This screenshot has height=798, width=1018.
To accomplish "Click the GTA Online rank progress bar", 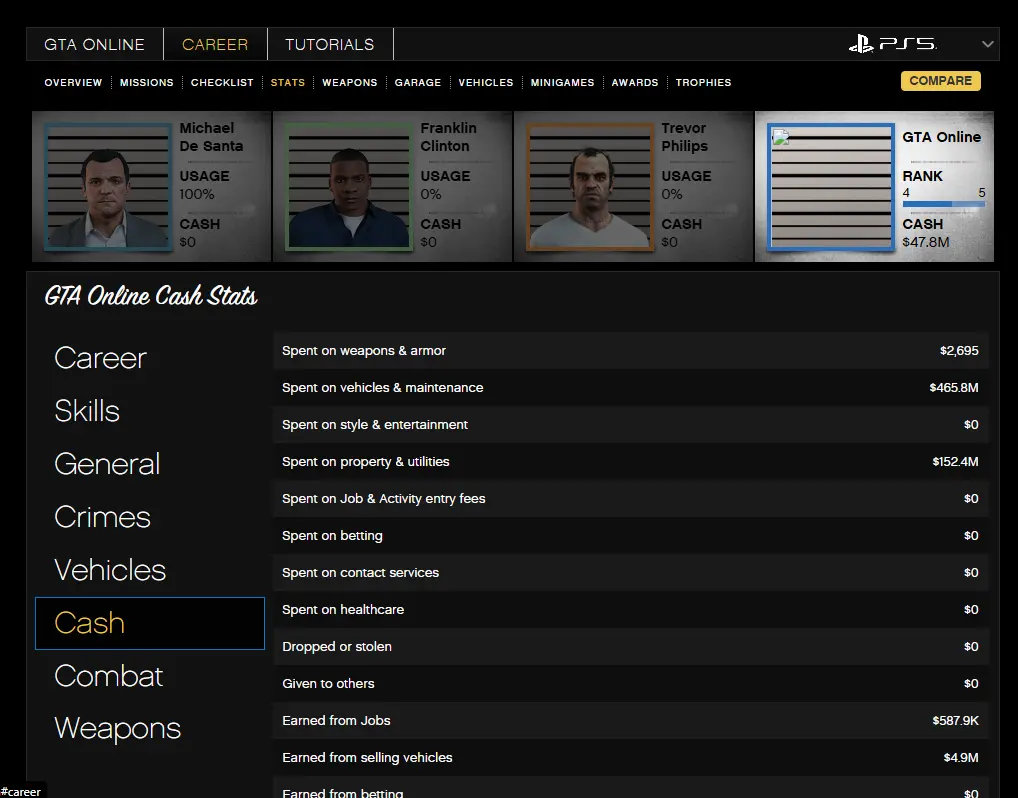I will (944, 204).
